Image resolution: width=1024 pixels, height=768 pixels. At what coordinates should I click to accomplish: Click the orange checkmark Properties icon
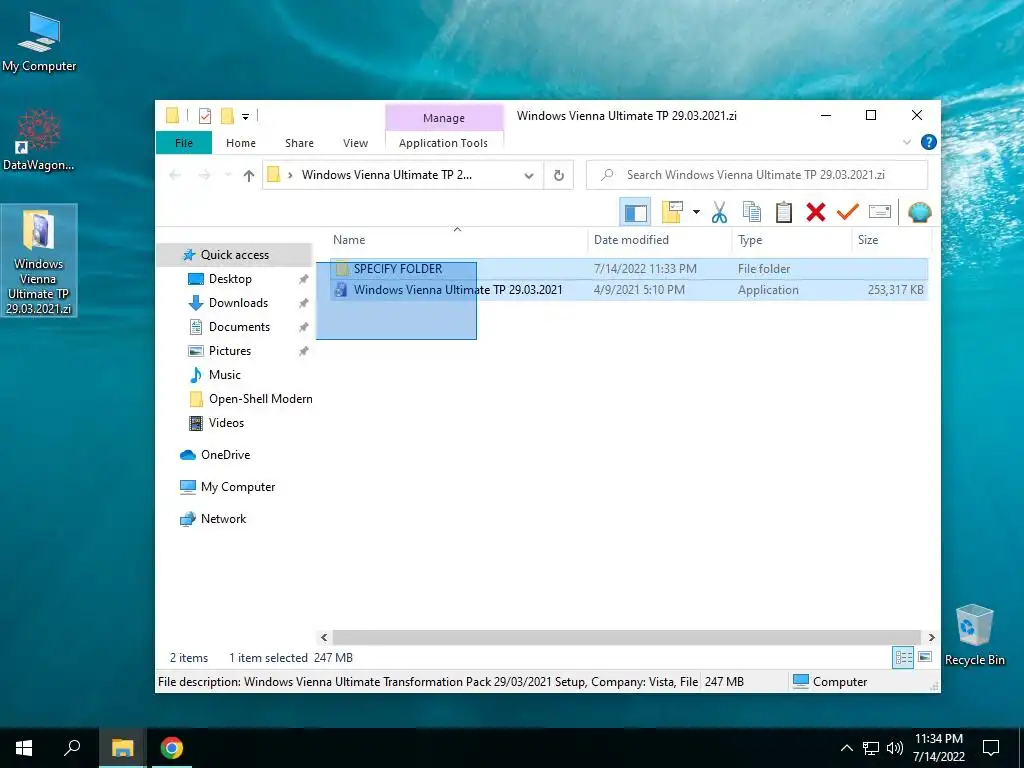pyautogui.click(x=847, y=212)
